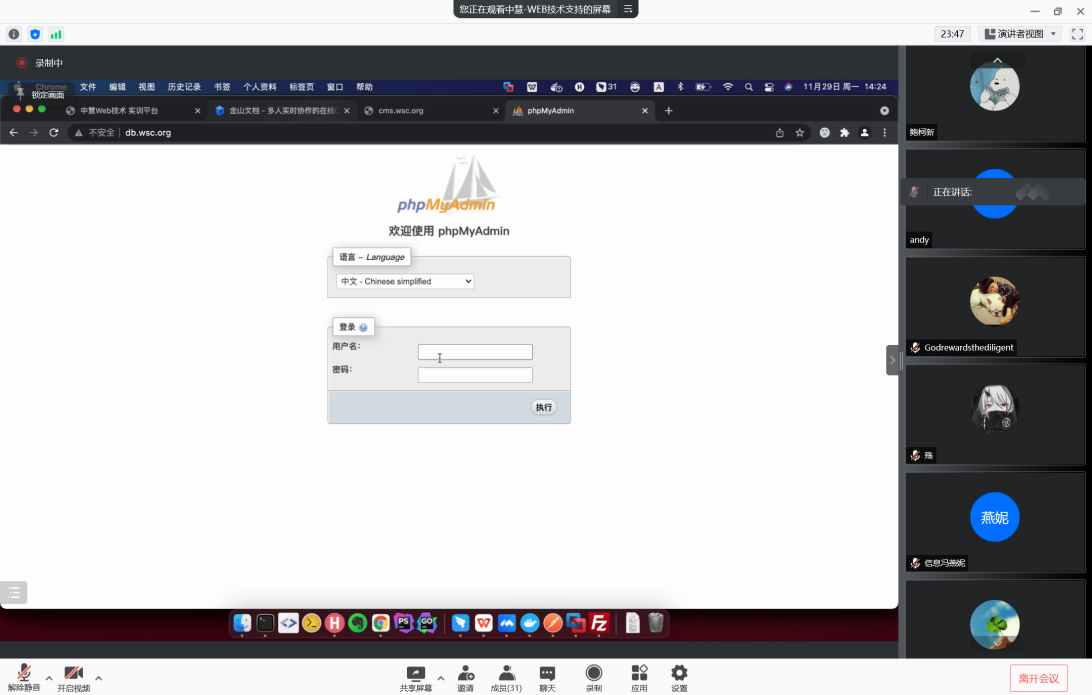Open PhpStorm from the dock

click(x=404, y=623)
